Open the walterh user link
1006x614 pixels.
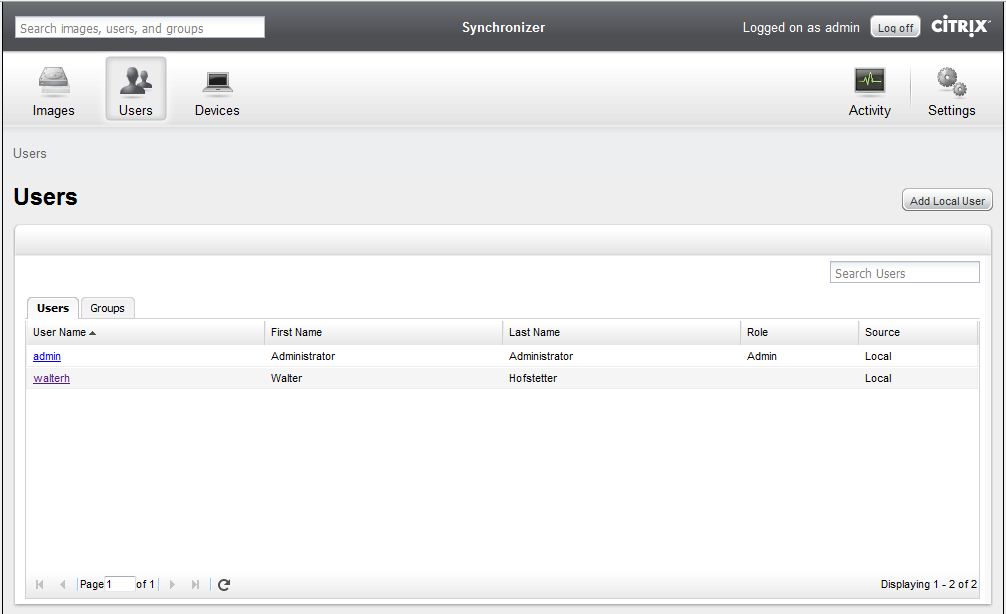51,378
